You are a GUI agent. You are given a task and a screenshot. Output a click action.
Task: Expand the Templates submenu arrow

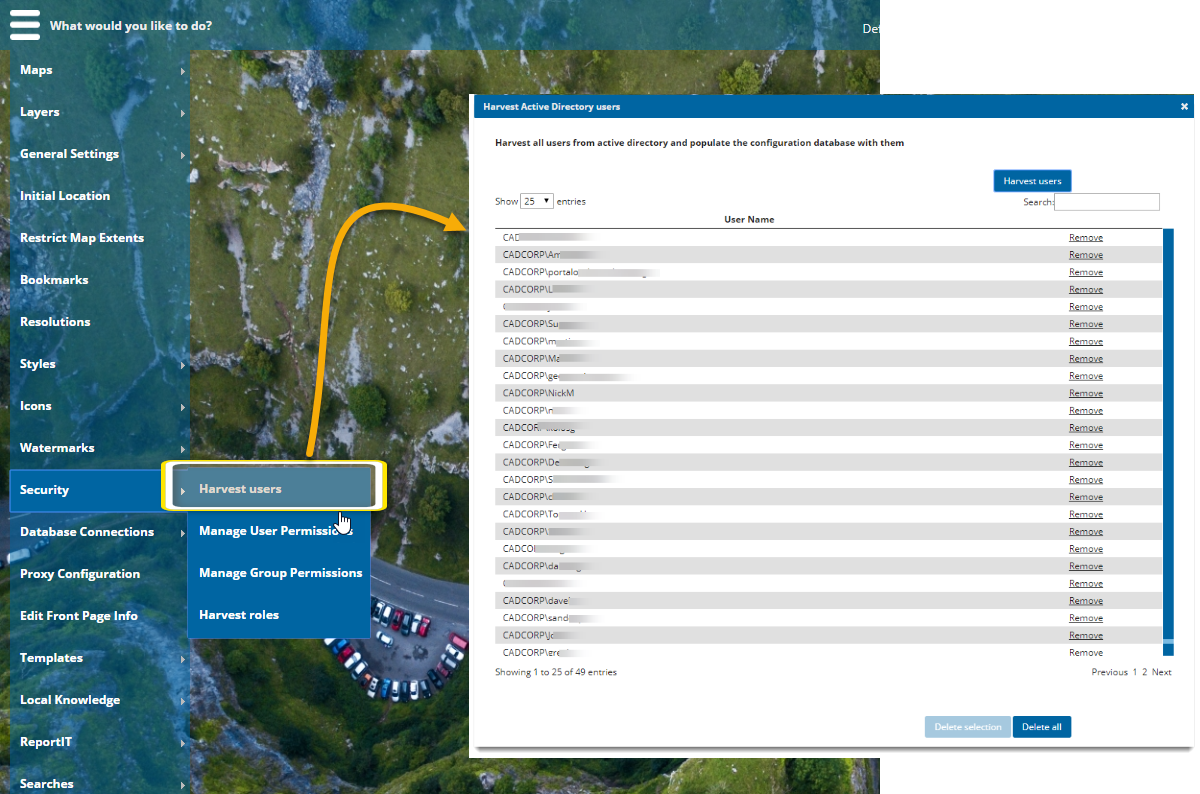(183, 659)
